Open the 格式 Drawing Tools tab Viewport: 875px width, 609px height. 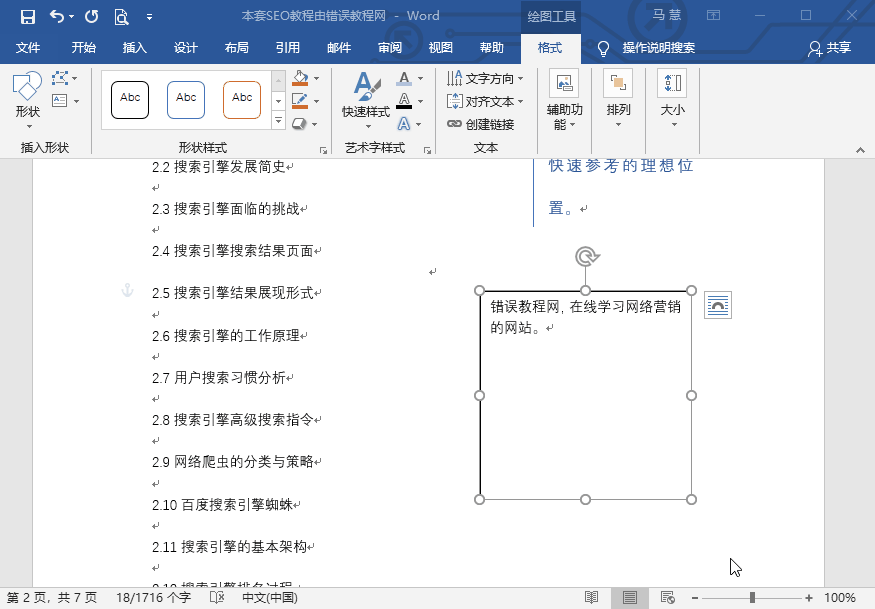point(552,47)
